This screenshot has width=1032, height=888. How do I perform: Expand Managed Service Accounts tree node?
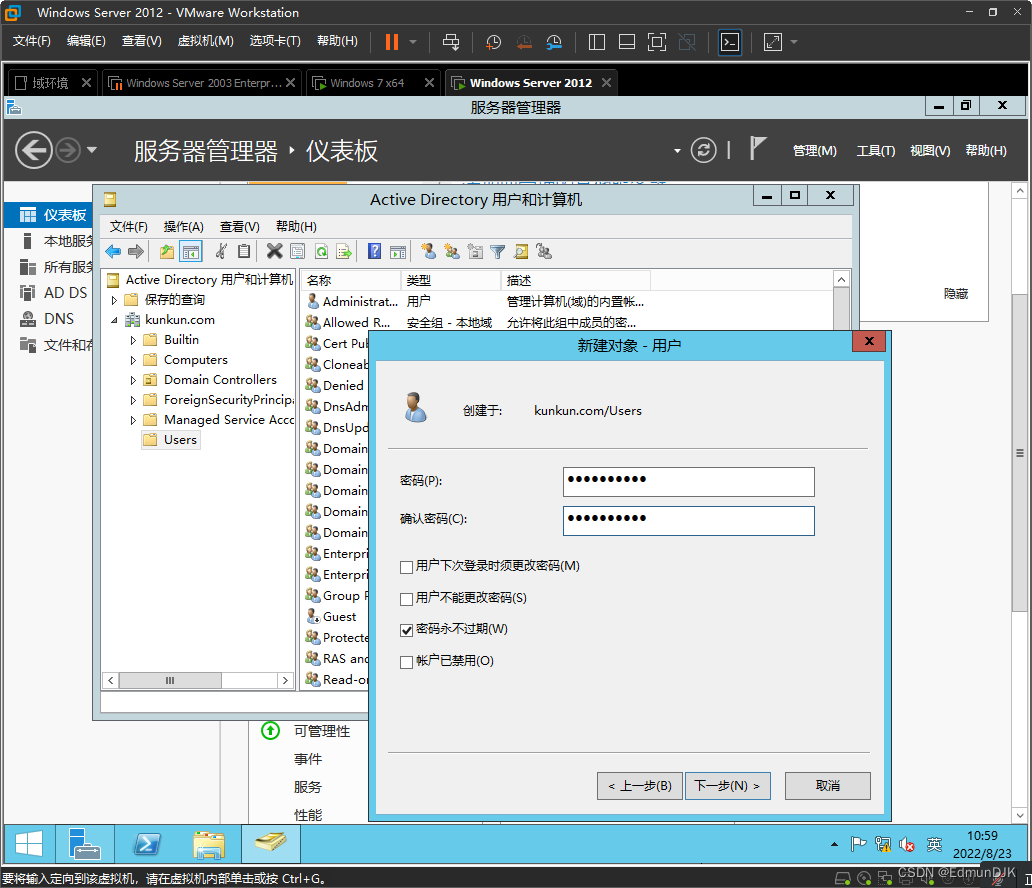pyautogui.click(x=134, y=420)
